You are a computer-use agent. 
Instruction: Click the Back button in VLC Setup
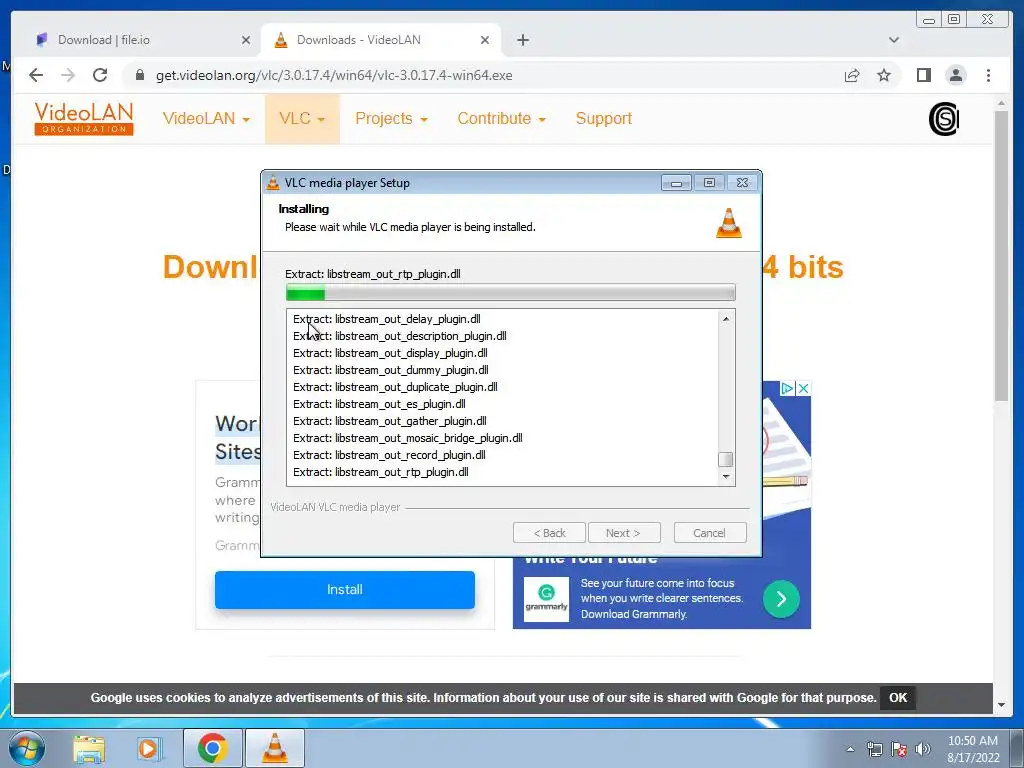(x=550, y=533)
